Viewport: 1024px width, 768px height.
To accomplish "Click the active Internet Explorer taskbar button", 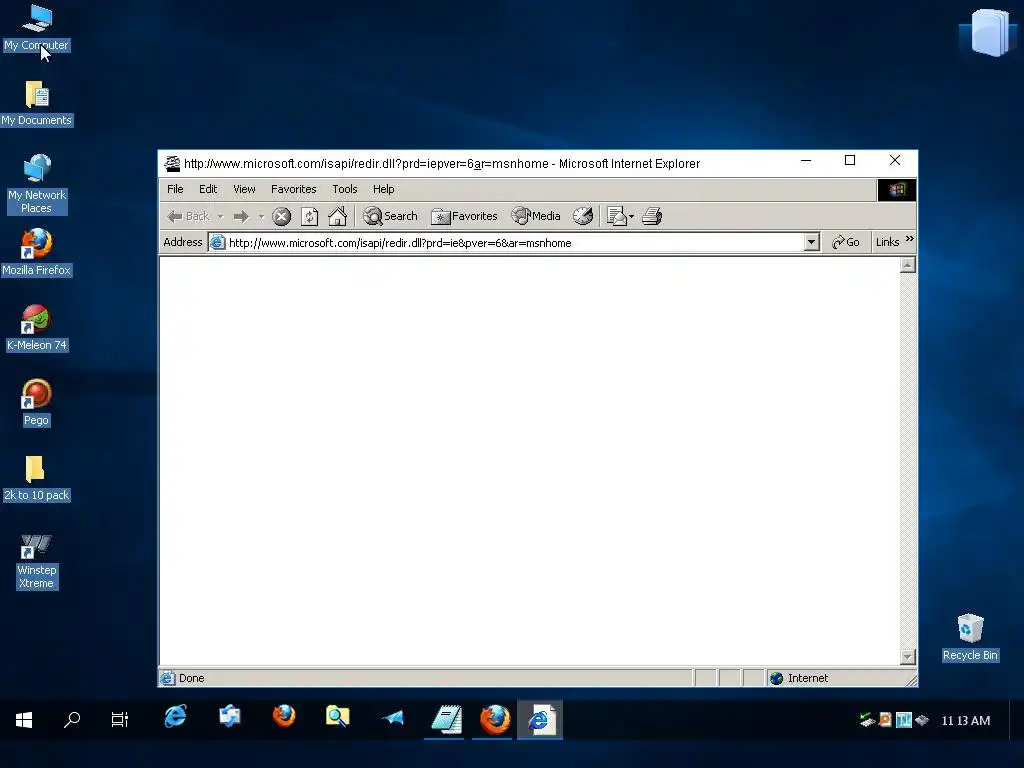I will pos(540,720).
